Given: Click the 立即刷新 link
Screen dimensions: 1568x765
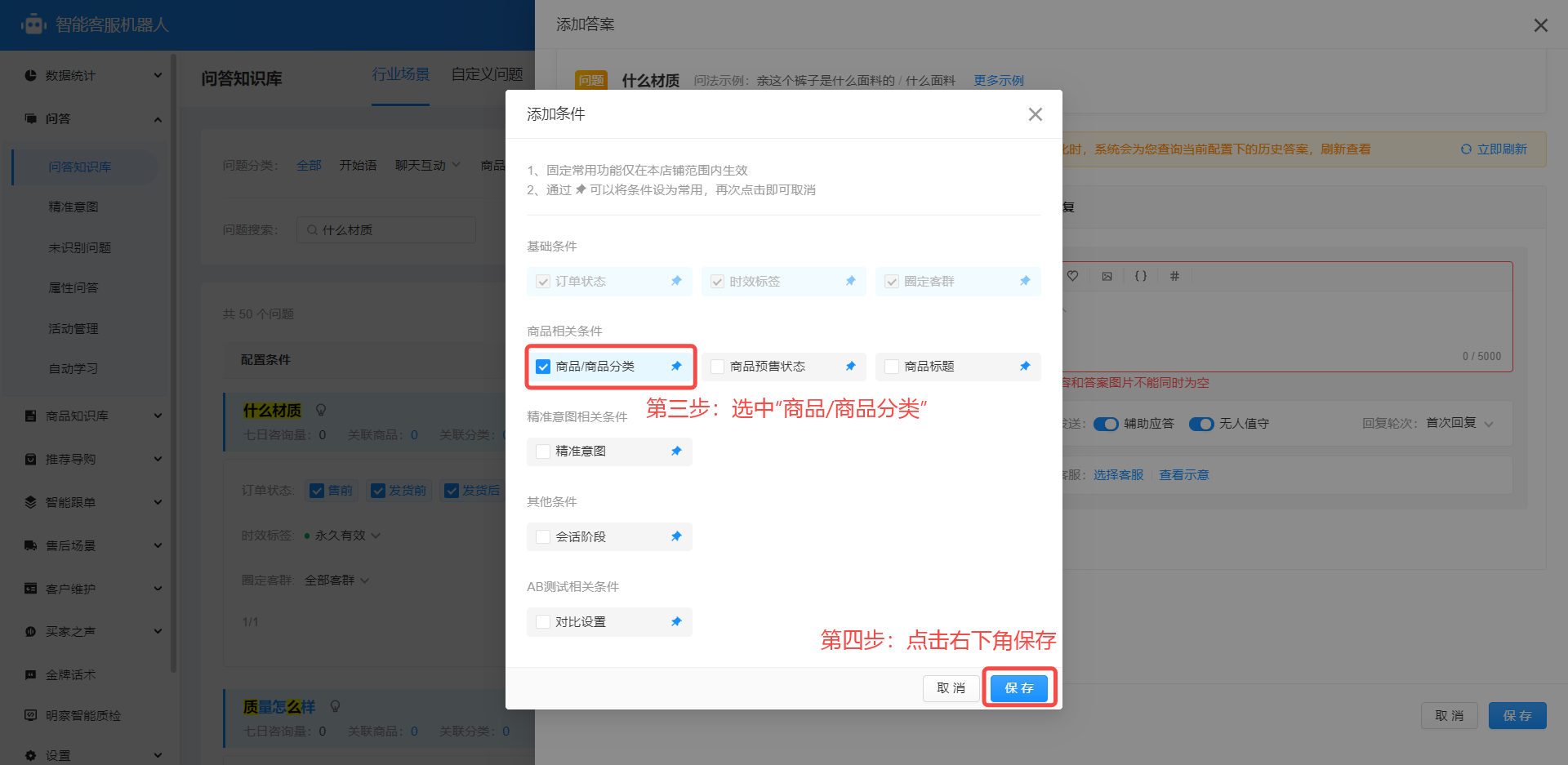Looking at the screenshot, I should click(1494, 149).
